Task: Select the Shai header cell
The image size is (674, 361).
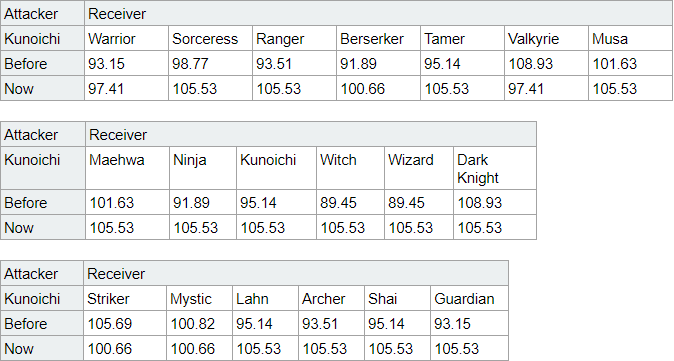Action: pos(397,299)
